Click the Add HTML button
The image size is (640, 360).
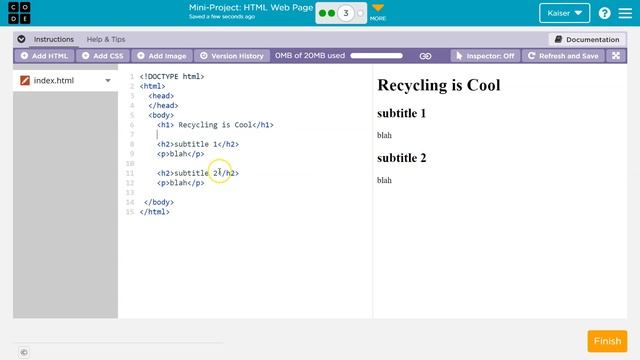point(44,56)
